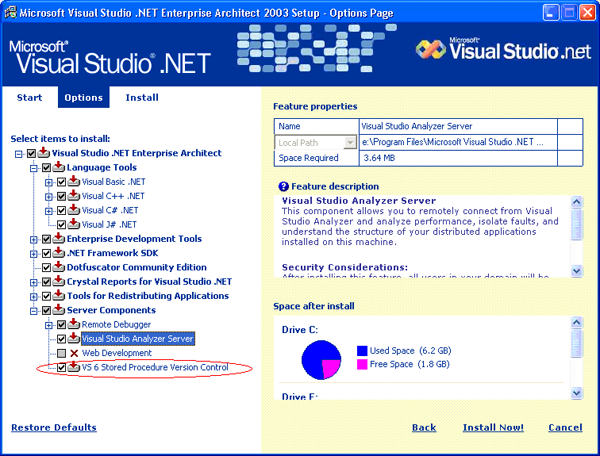Viewport: 600px width, 456px height.
Task: Click the install icon beside Remote Debugger
Action: pos(74,325)
